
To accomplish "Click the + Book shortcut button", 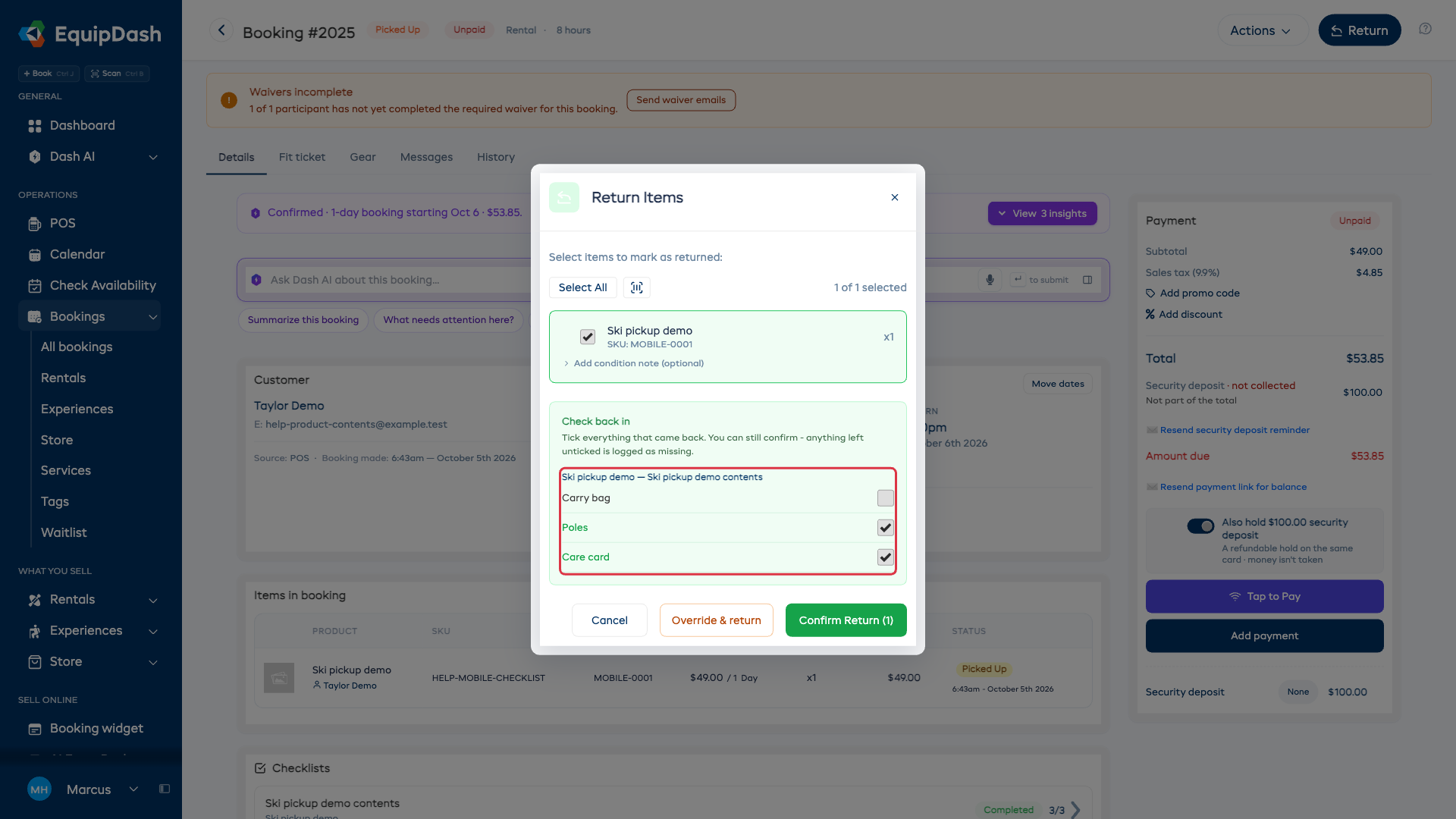I will click(x=49, y=74).
